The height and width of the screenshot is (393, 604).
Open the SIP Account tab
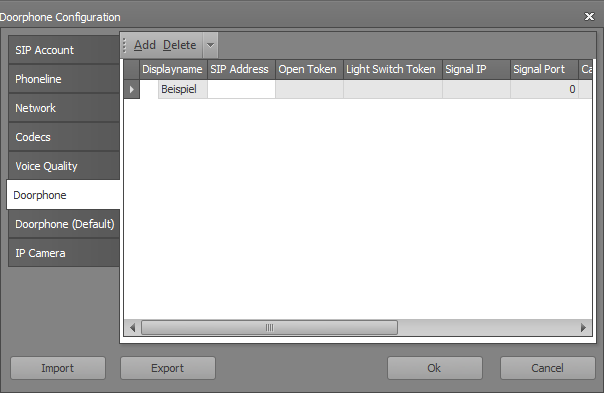point(64,50)
